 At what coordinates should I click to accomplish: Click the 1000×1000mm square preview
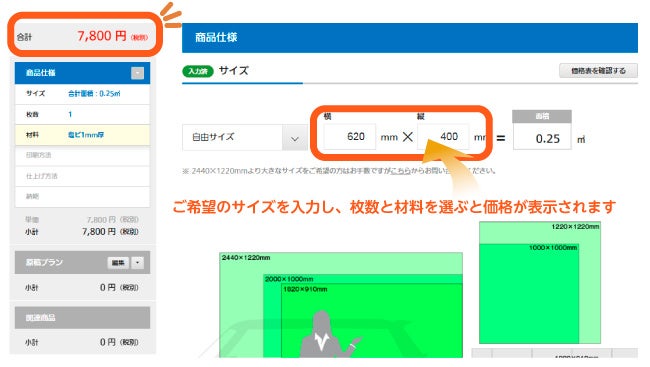click(x=529, y=294)
